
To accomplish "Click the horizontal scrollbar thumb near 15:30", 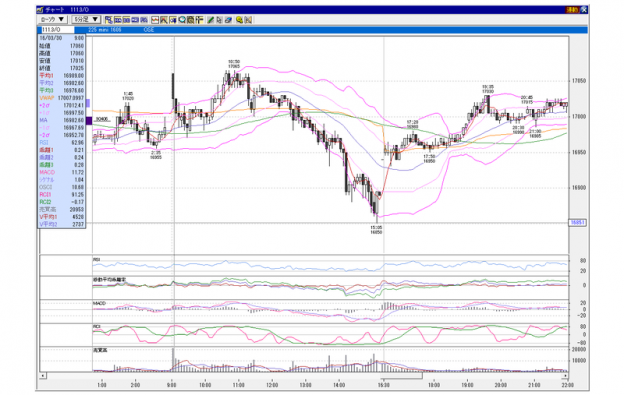I will (x=401, y=376).
